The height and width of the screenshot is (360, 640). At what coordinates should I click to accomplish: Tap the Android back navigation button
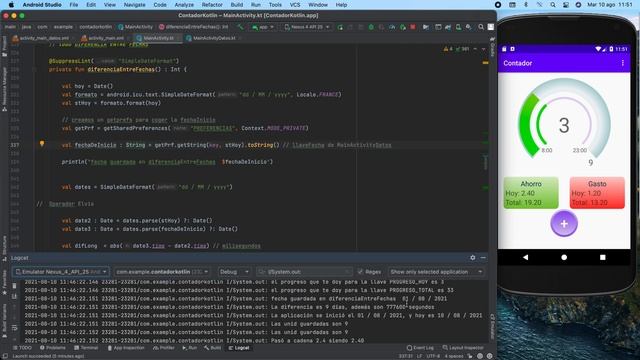[x=525, y=257]
